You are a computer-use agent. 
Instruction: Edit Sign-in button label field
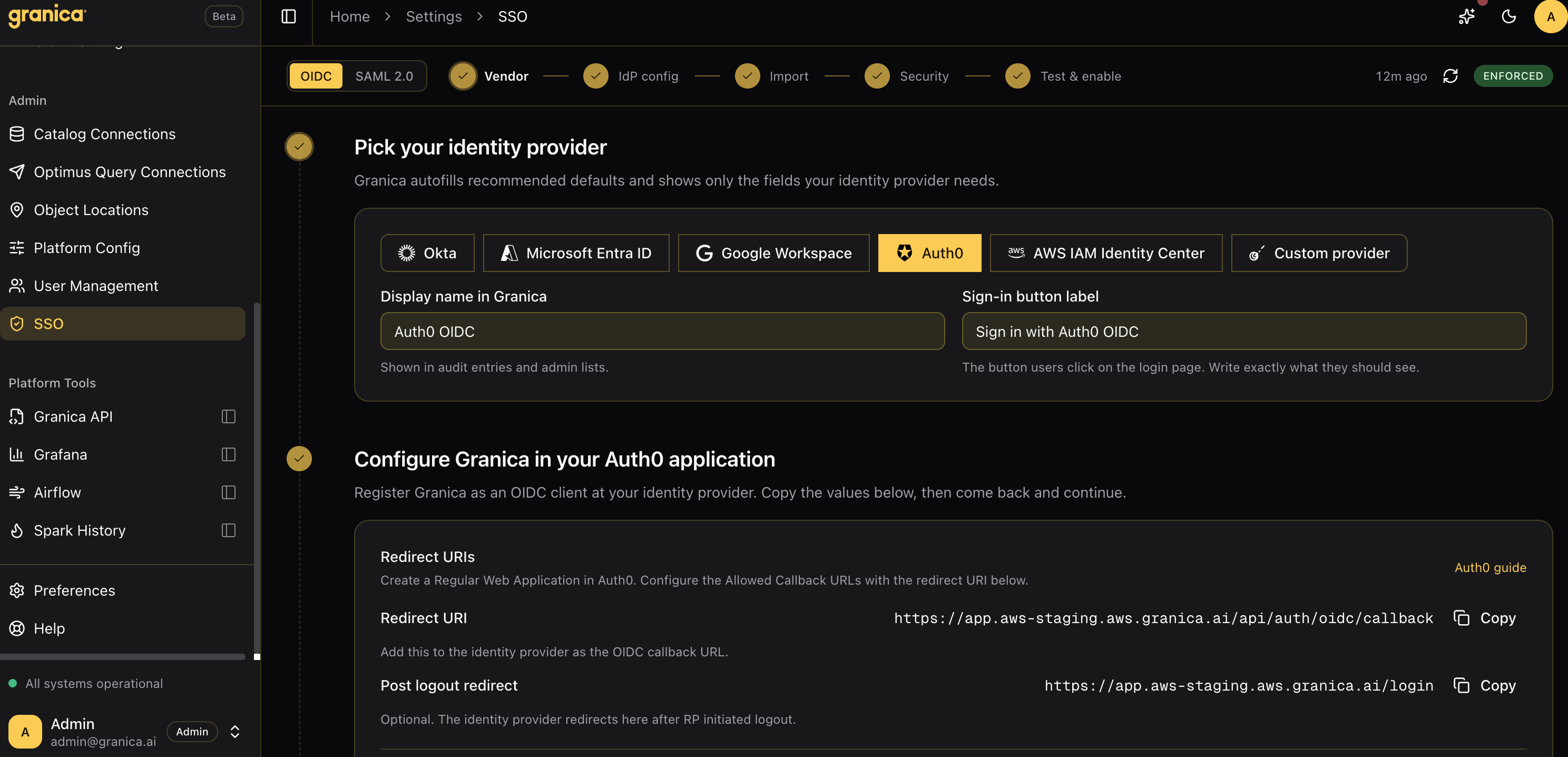point(1243,331)
